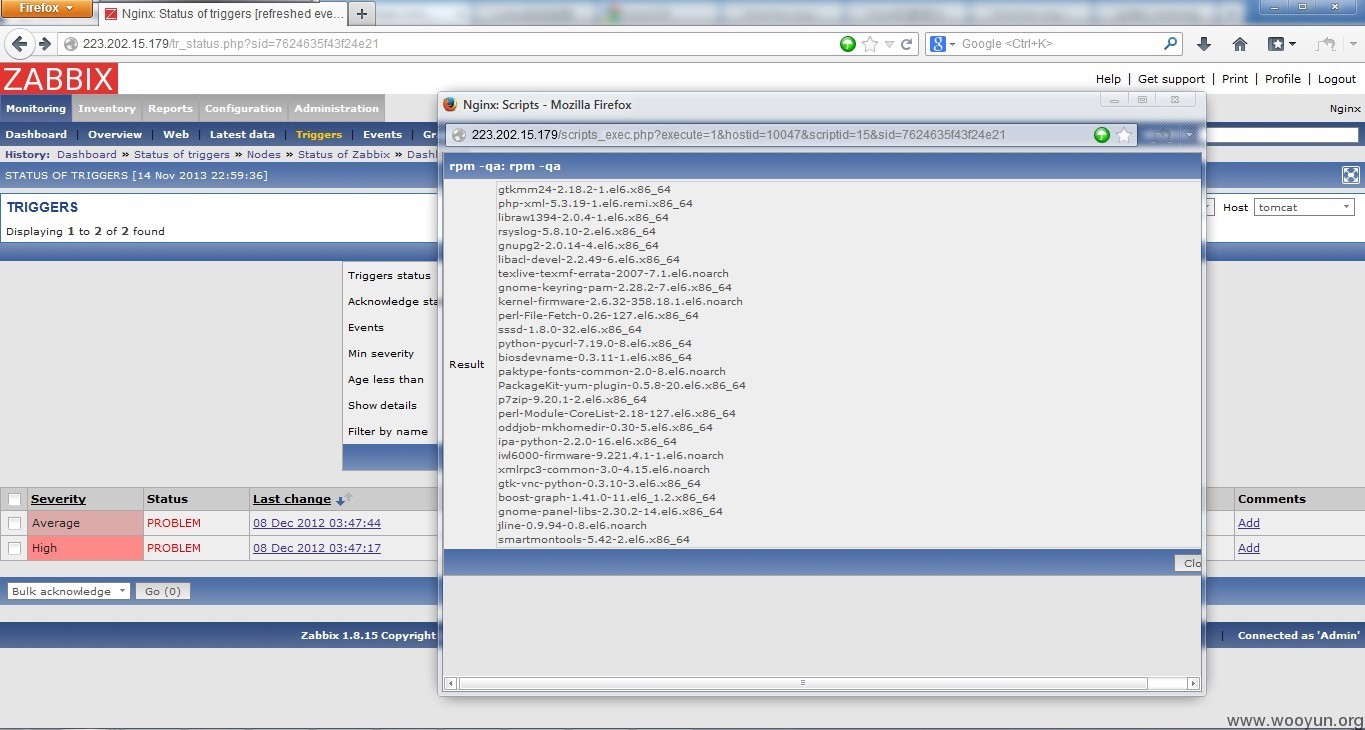This screenshot has height=730, width=1365.
Task: Go to the browser Home icon
Action: point(1240,44)
